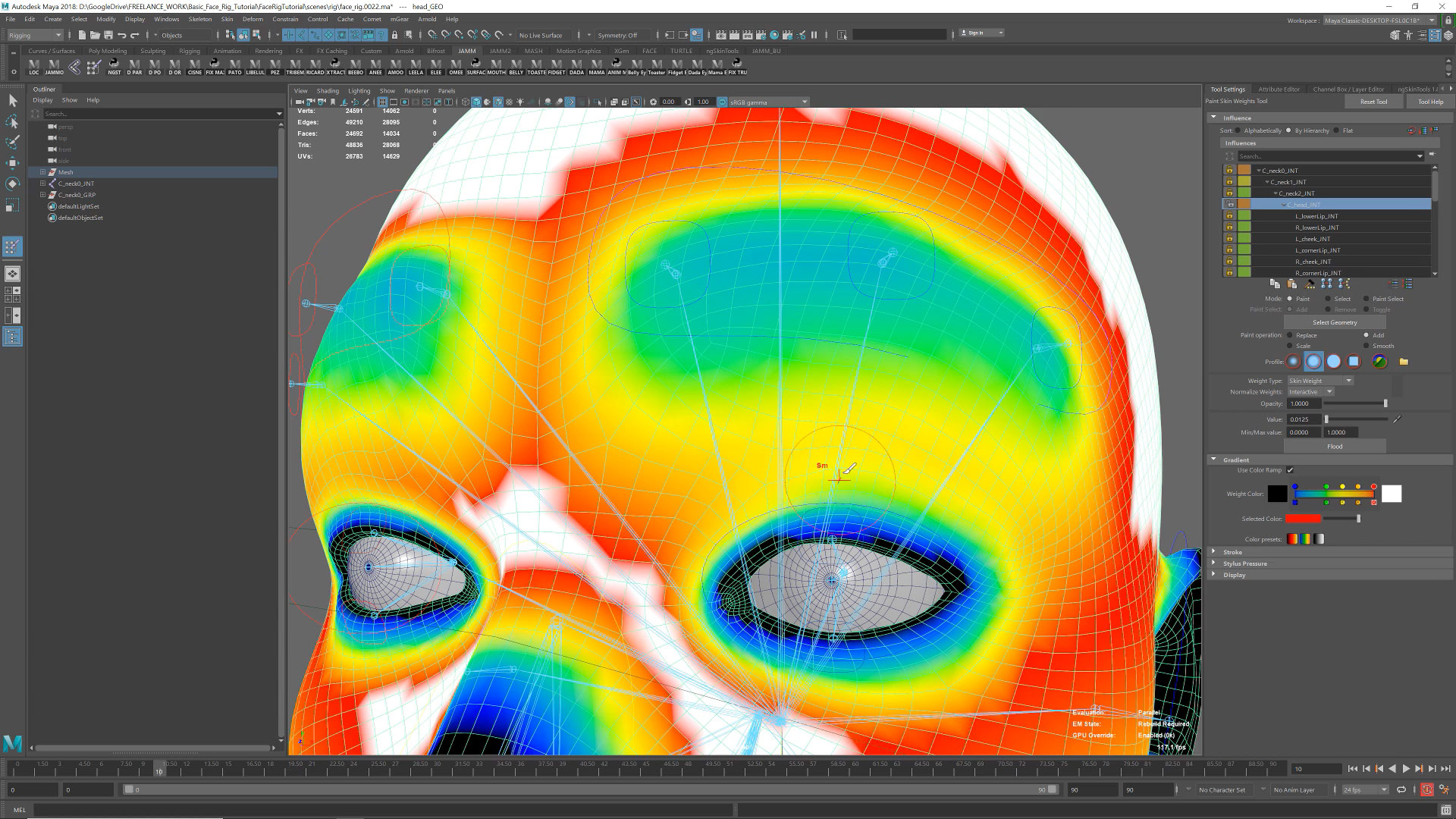Click the rainbow gradient color preset swatch
This screenshot has height=819, width=1456.
click(1304, 539)
